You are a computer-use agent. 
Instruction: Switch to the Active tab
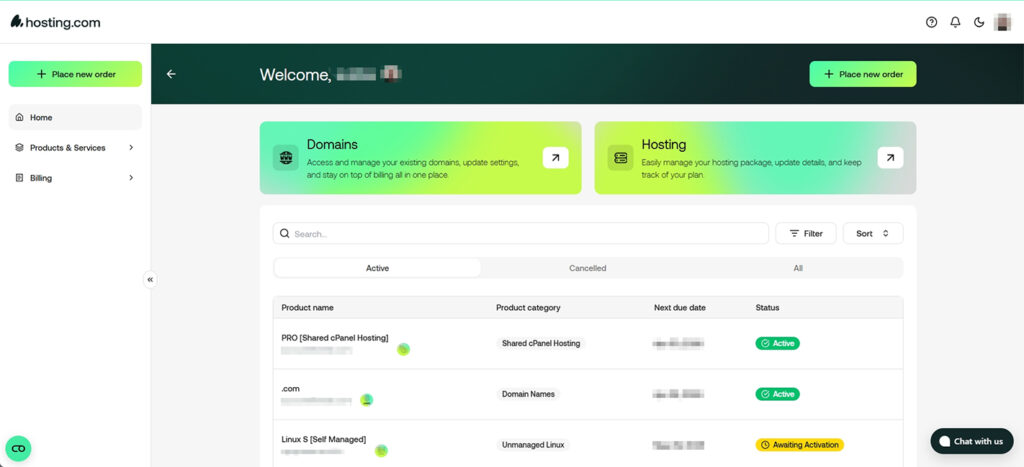[377, 268]
